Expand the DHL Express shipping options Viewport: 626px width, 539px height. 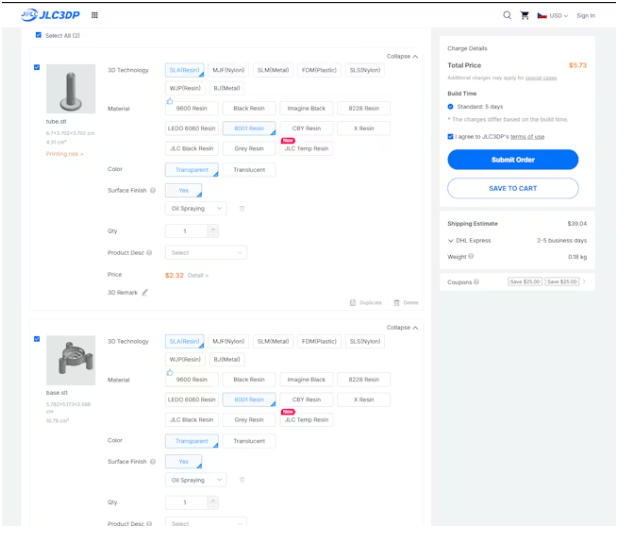pos(451,241)
